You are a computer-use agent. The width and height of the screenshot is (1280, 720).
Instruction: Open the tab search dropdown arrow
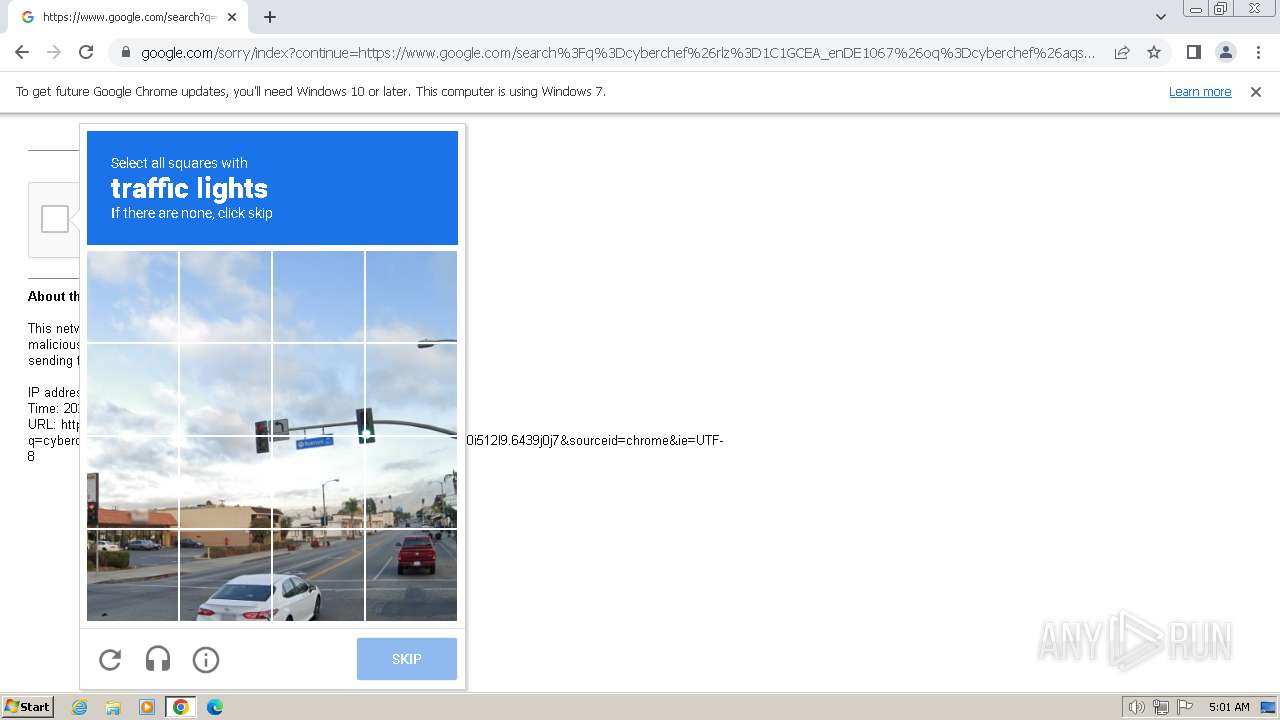1160,17
